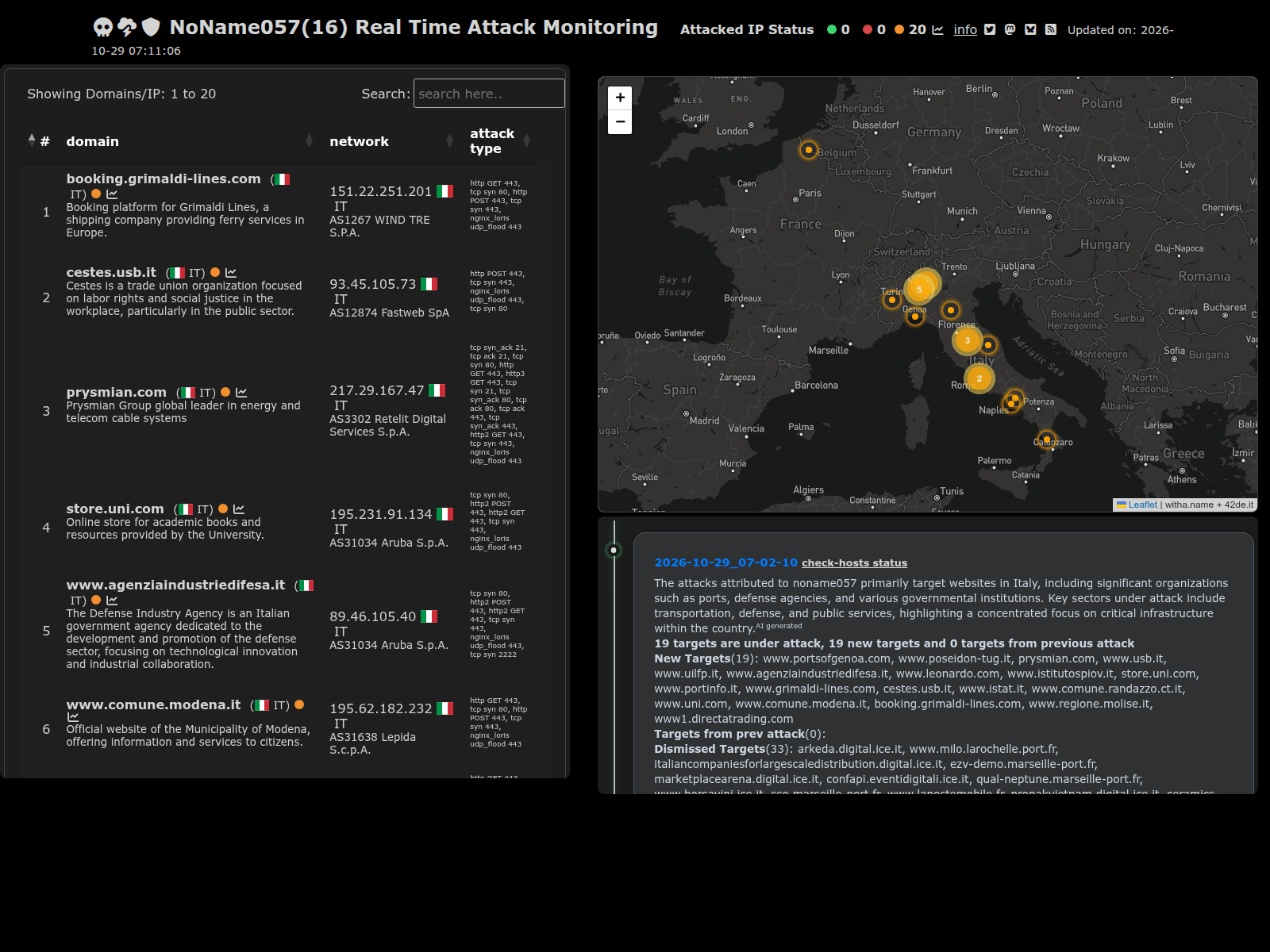
Task: Open the Mastodon icon link in header
Action: [1010, 30]
